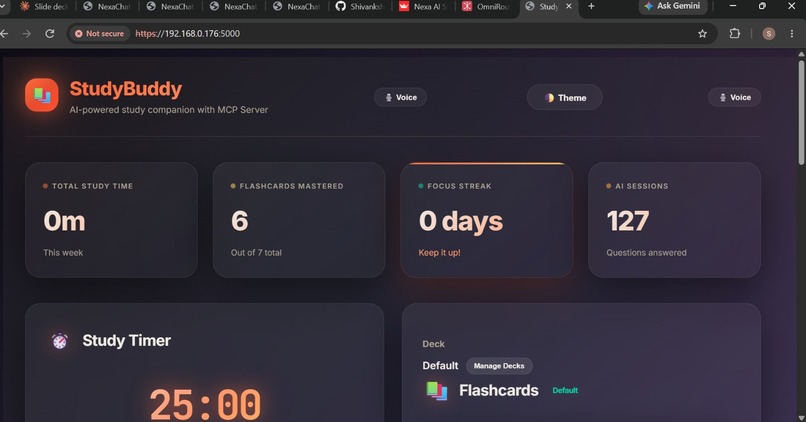Switch to the OmniRou browser tab
Image resolution: width=806 pixels, height=422 pixels.
pyautogui.click(x=486, y=7)
